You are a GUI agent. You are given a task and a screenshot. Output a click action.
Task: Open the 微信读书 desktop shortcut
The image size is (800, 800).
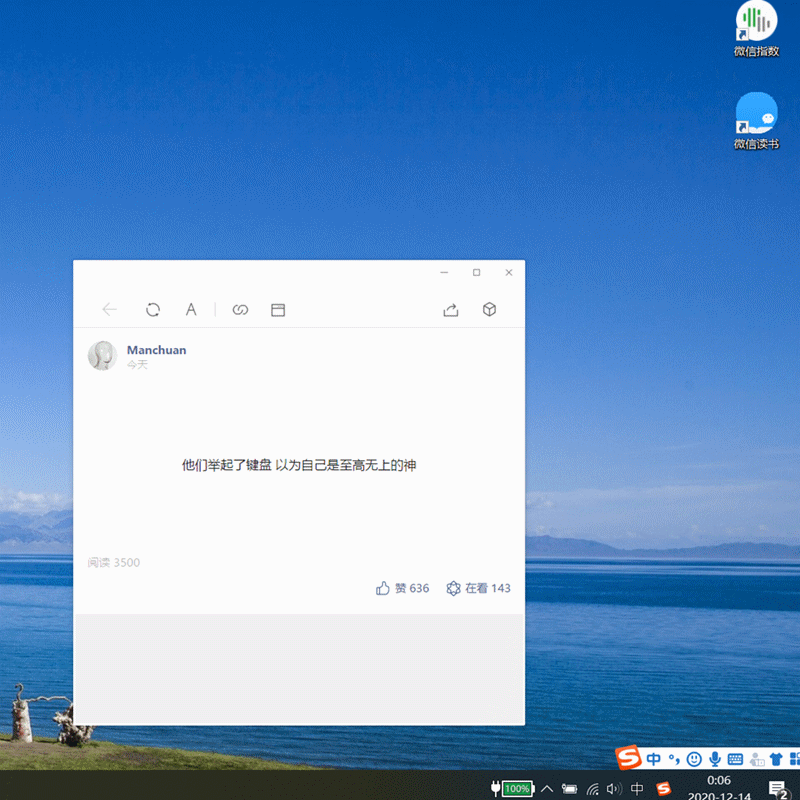coord(756,122)
